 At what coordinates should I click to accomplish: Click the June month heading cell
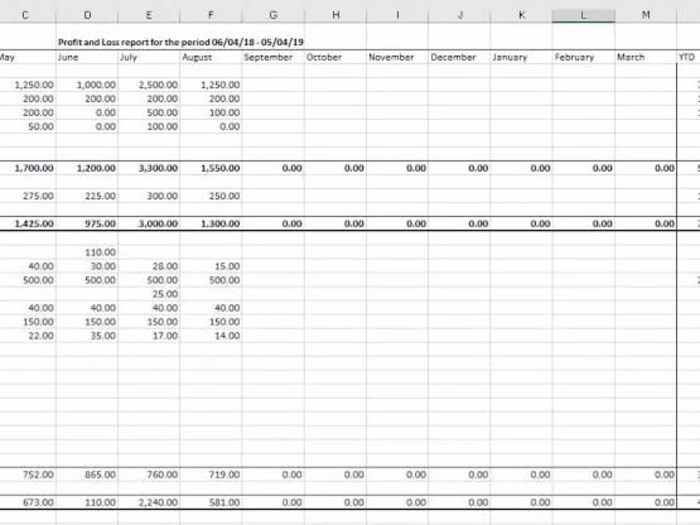87,57
